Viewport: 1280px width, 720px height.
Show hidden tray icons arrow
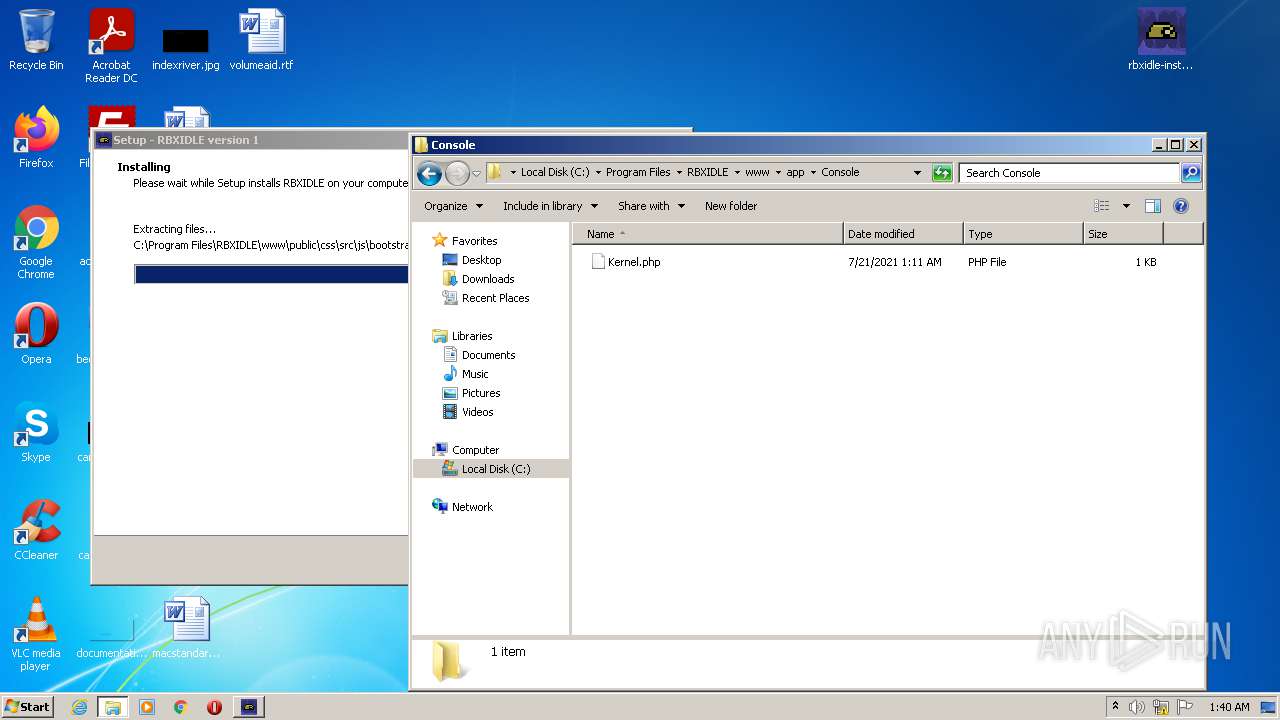point(1115,706)
